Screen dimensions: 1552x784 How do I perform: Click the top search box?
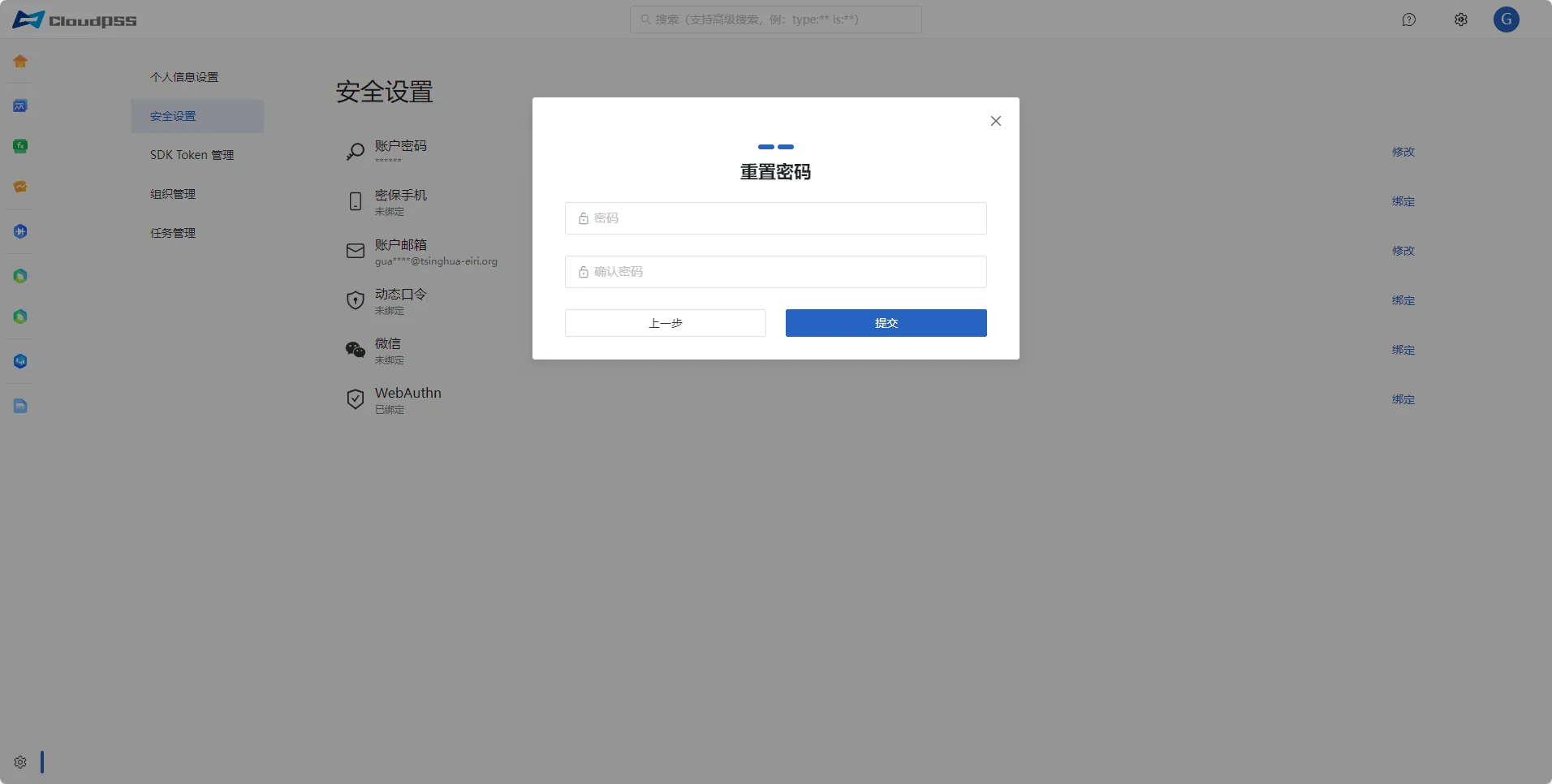point(776,19)
